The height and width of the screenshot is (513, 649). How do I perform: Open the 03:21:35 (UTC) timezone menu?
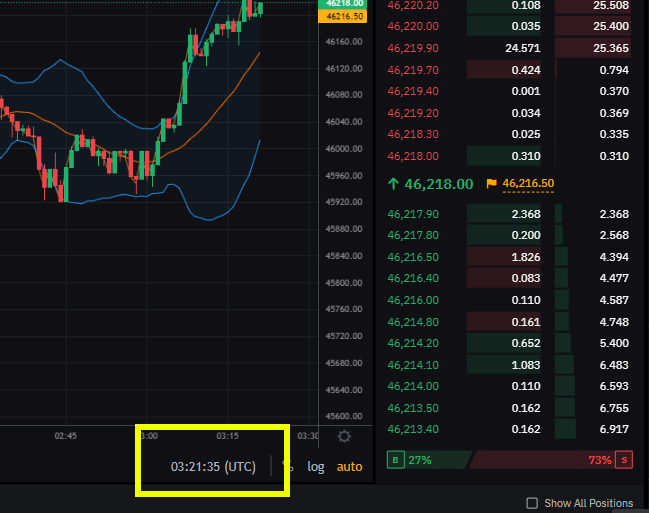tap(213, 466)
